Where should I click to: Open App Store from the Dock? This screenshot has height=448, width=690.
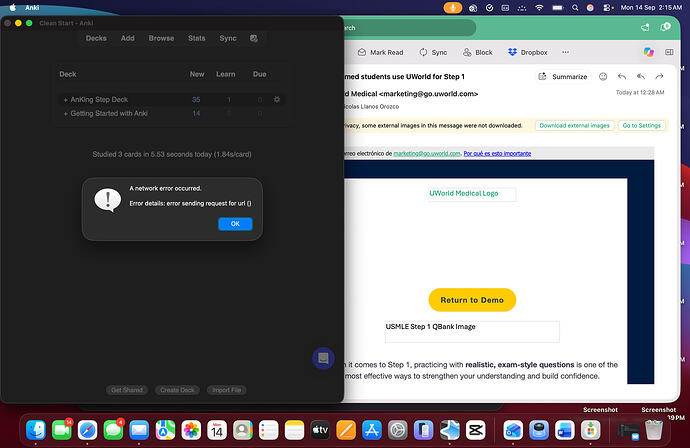coord(372,430)
